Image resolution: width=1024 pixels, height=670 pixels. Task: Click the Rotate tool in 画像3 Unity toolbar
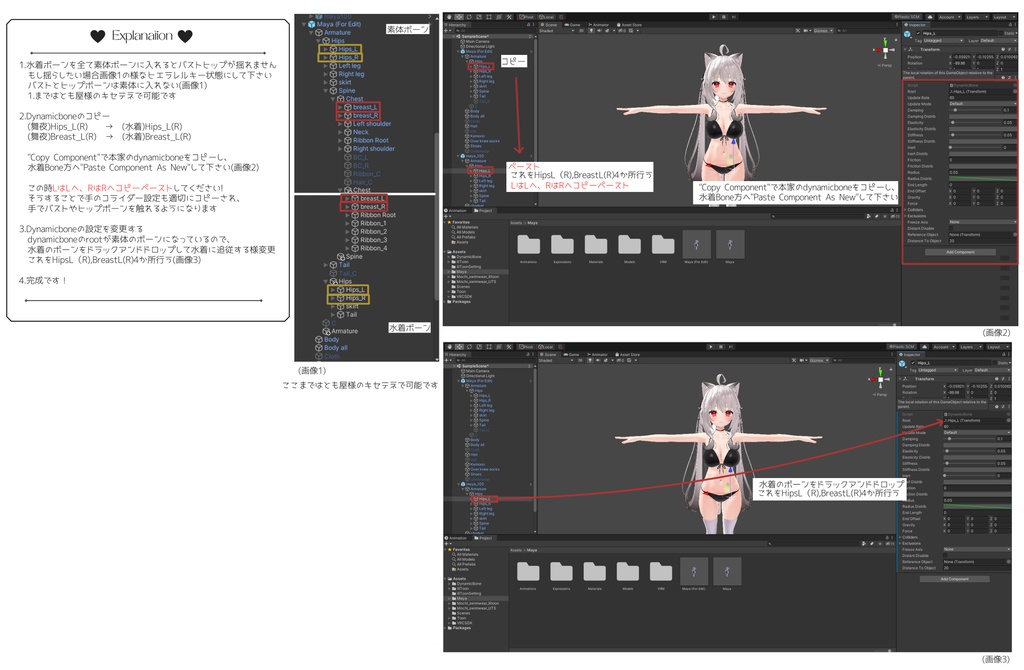click(470, 347)
